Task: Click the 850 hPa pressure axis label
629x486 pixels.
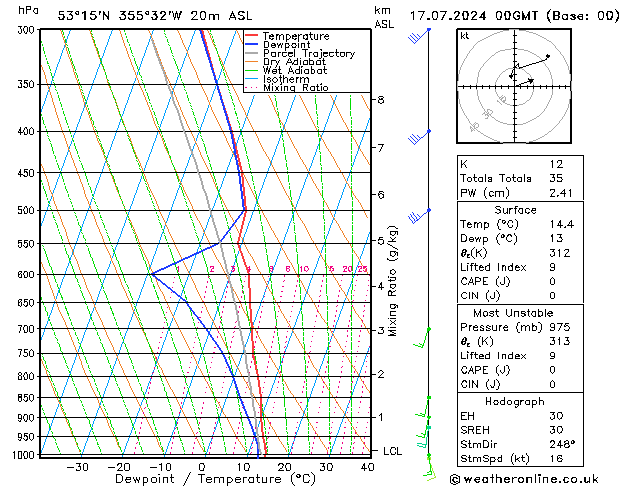Action: point(26,397)
